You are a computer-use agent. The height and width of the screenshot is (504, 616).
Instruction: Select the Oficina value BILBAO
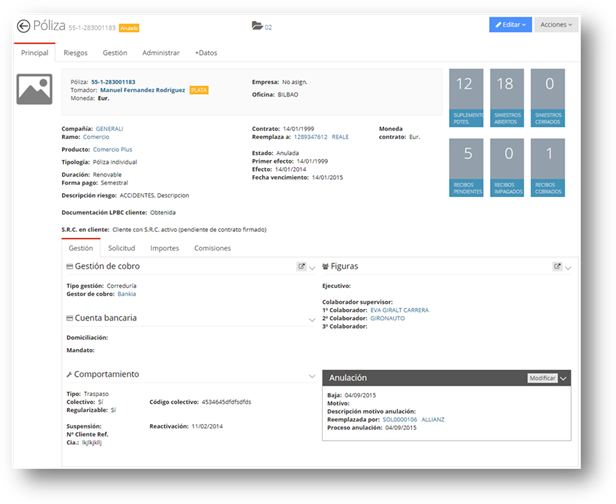[288, 95]
